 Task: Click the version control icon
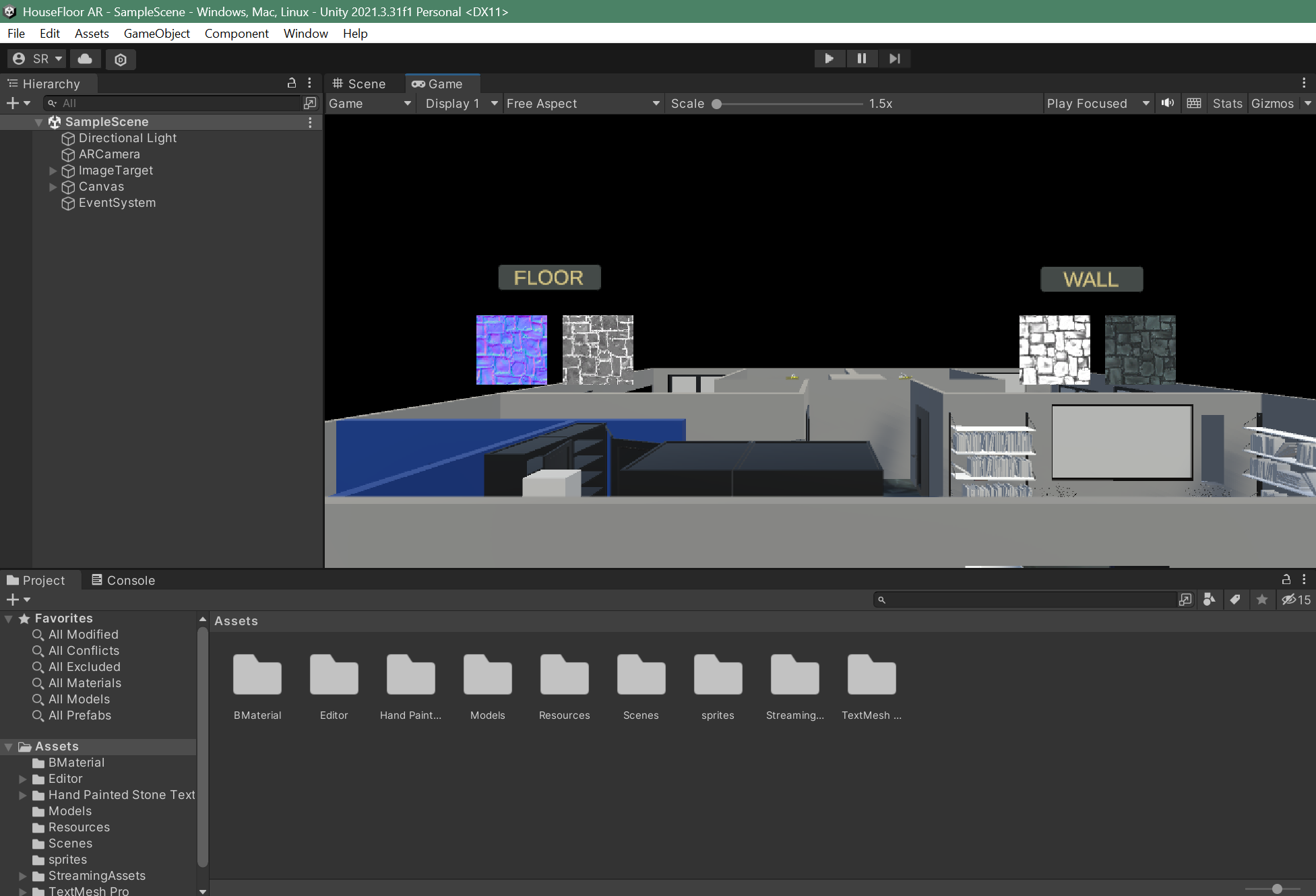pos(121,59)
